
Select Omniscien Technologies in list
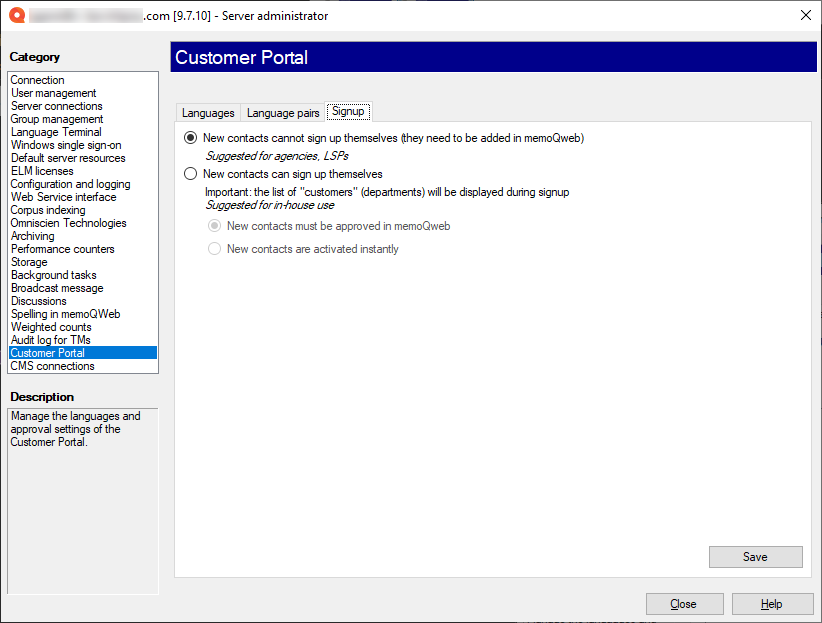click(x=69, y=223)
